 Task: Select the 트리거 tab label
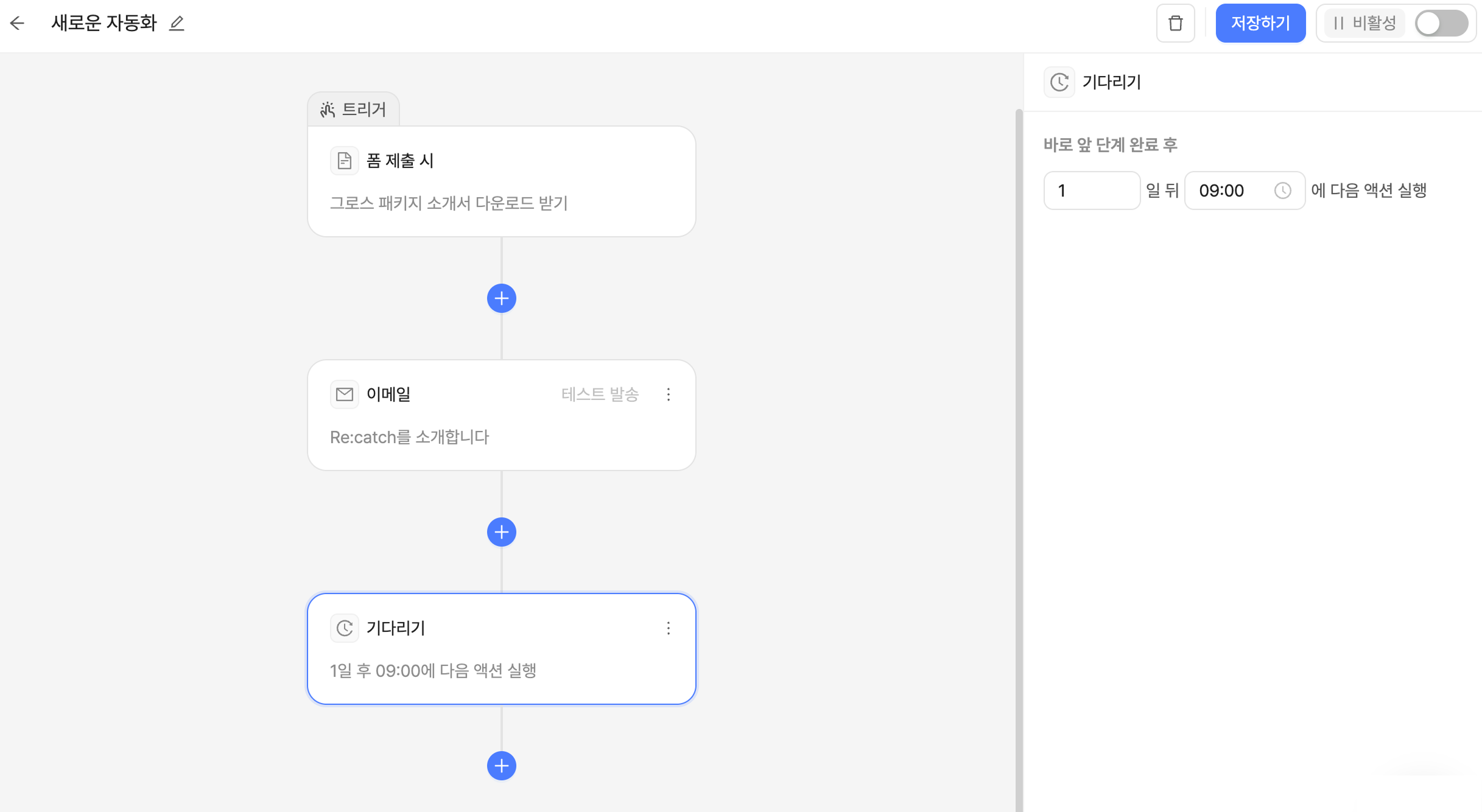[x=354, y=110]
